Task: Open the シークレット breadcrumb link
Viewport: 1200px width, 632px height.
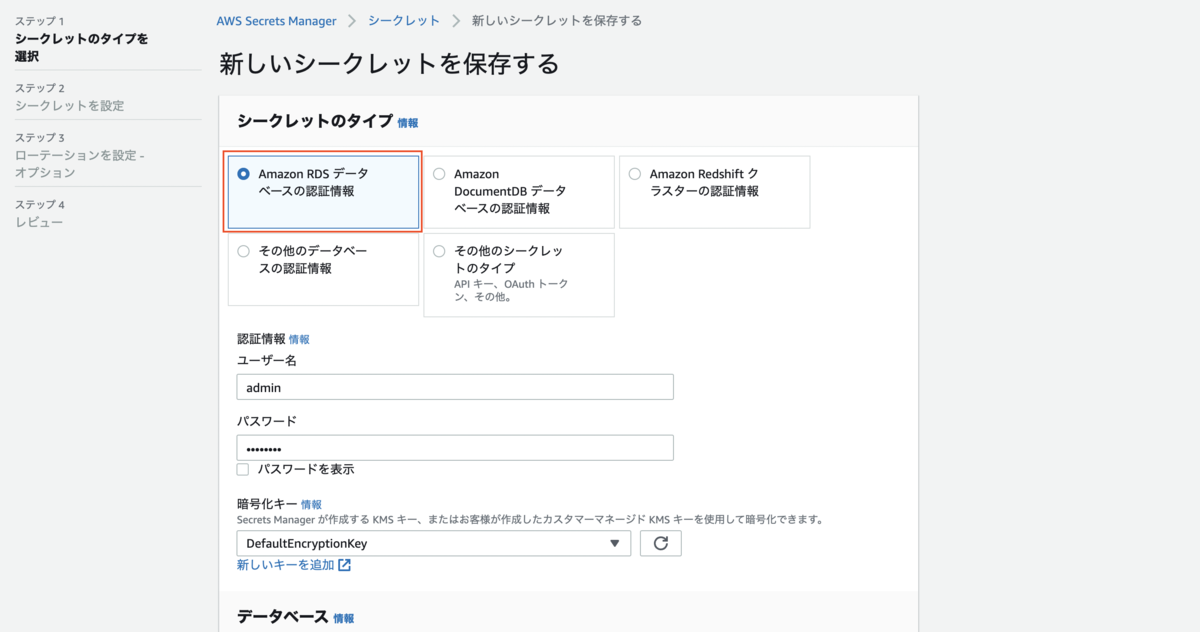Action: coord(403,19)
